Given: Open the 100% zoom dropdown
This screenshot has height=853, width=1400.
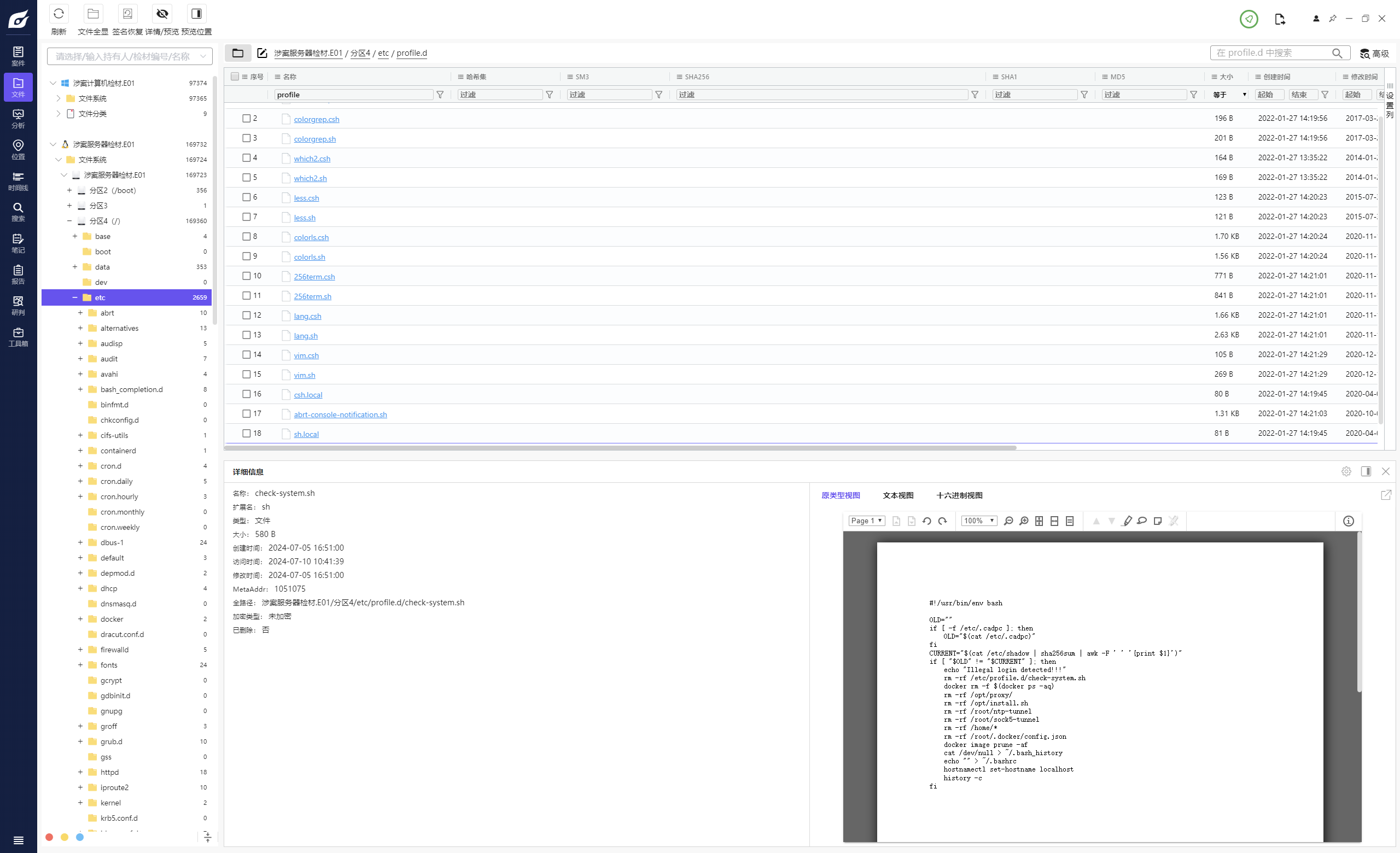Looking at the screenshot, I should click(979, 521).
